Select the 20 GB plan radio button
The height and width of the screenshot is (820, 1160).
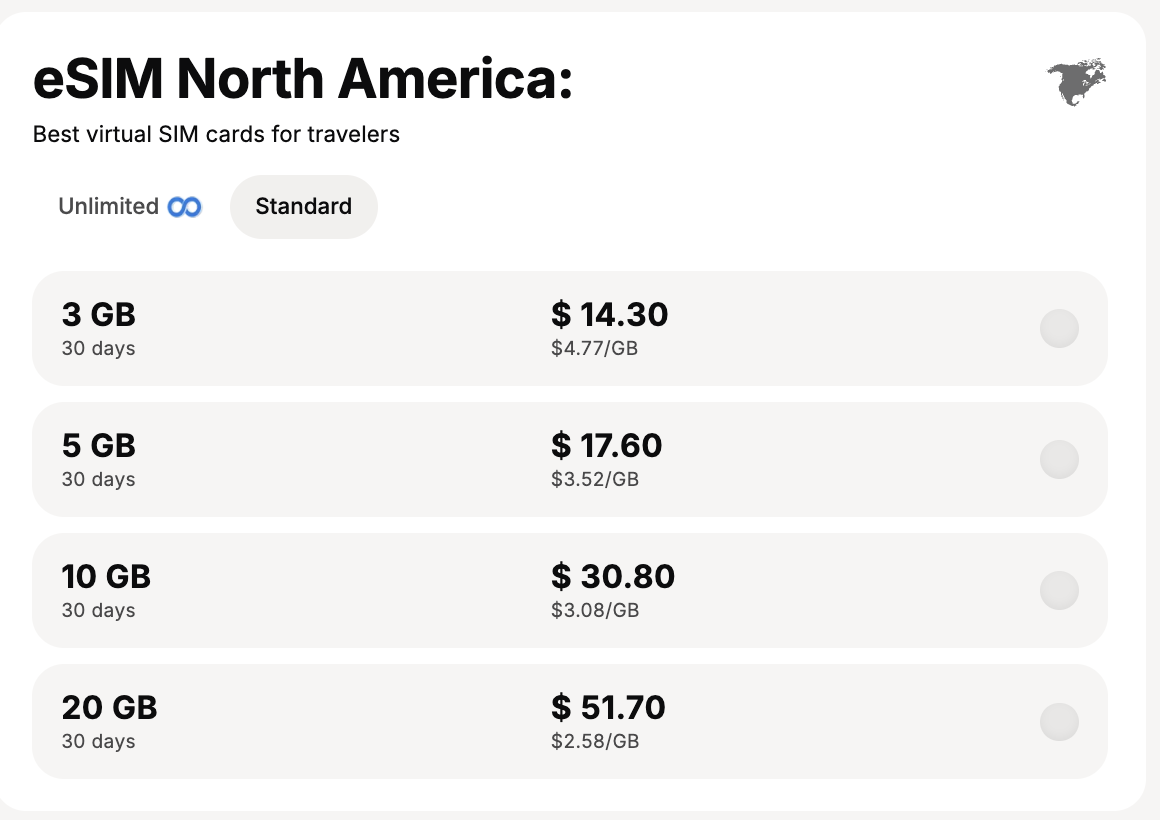(x=1059, y=721)
